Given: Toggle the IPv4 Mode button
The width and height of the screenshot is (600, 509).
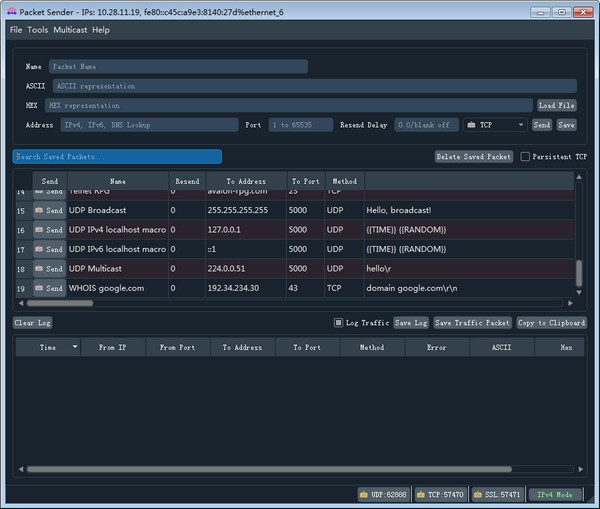Looking at the screenshot, I should tap(555, 494).
